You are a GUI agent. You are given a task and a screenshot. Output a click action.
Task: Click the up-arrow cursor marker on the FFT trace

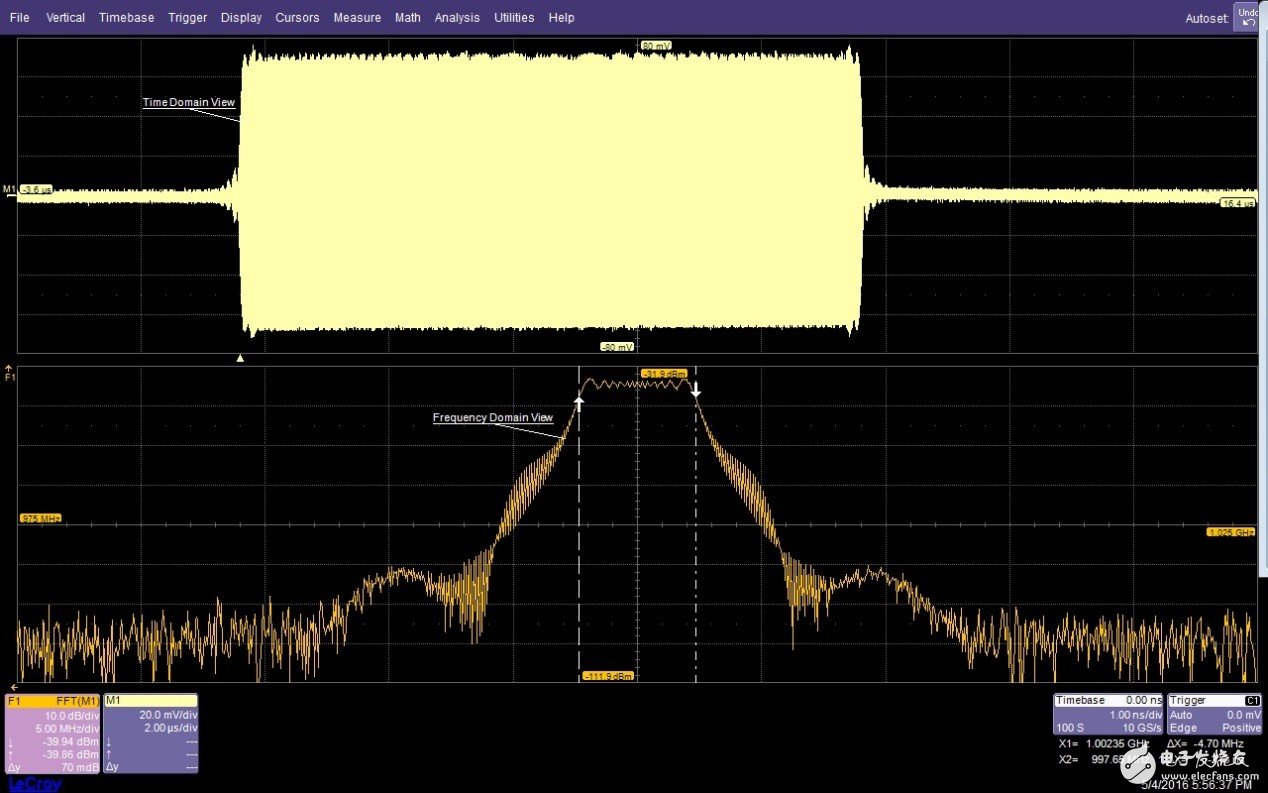(579, 401)
